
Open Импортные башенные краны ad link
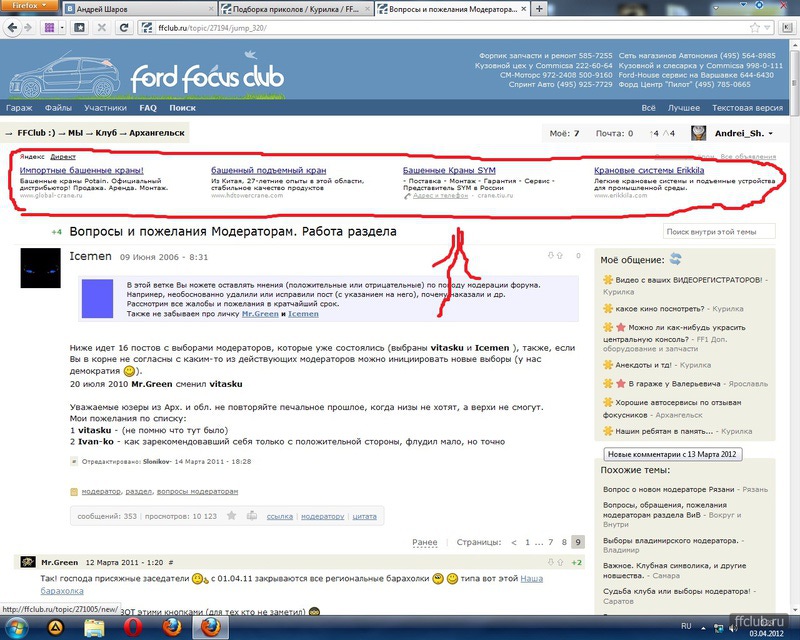tap(82, 170)
